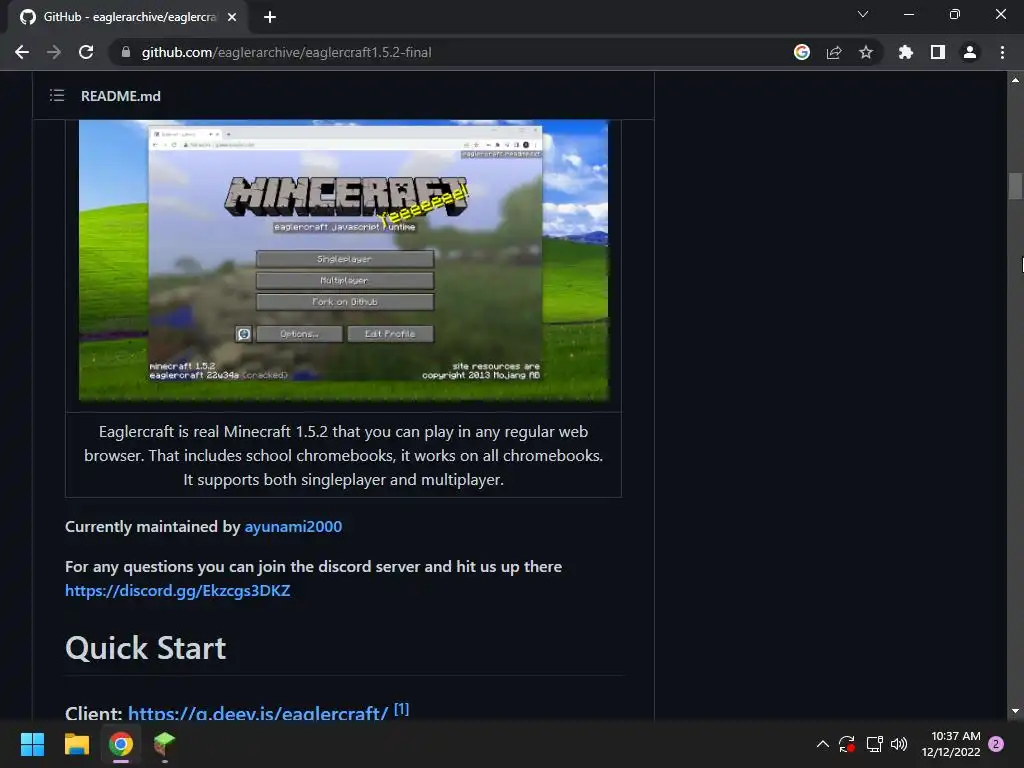This screenshot has height=768, width=1024.
Task: Reload the GitHub page
Action: (86, 52)
